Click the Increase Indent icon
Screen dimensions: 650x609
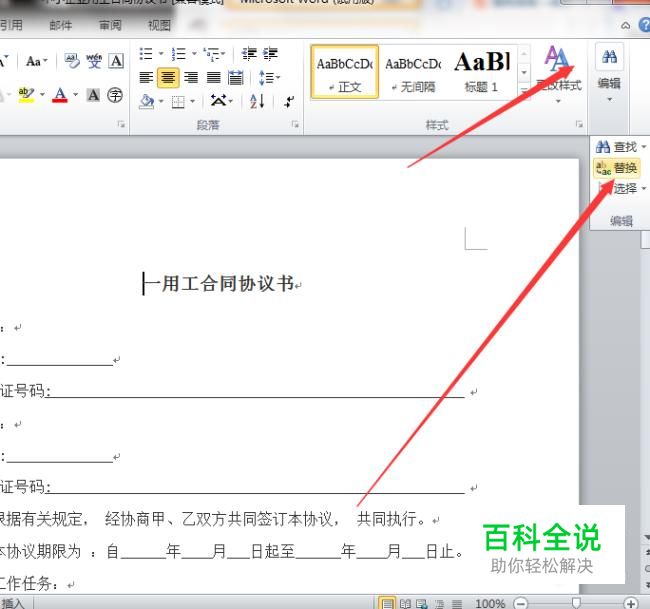click(x=270, y=54)
